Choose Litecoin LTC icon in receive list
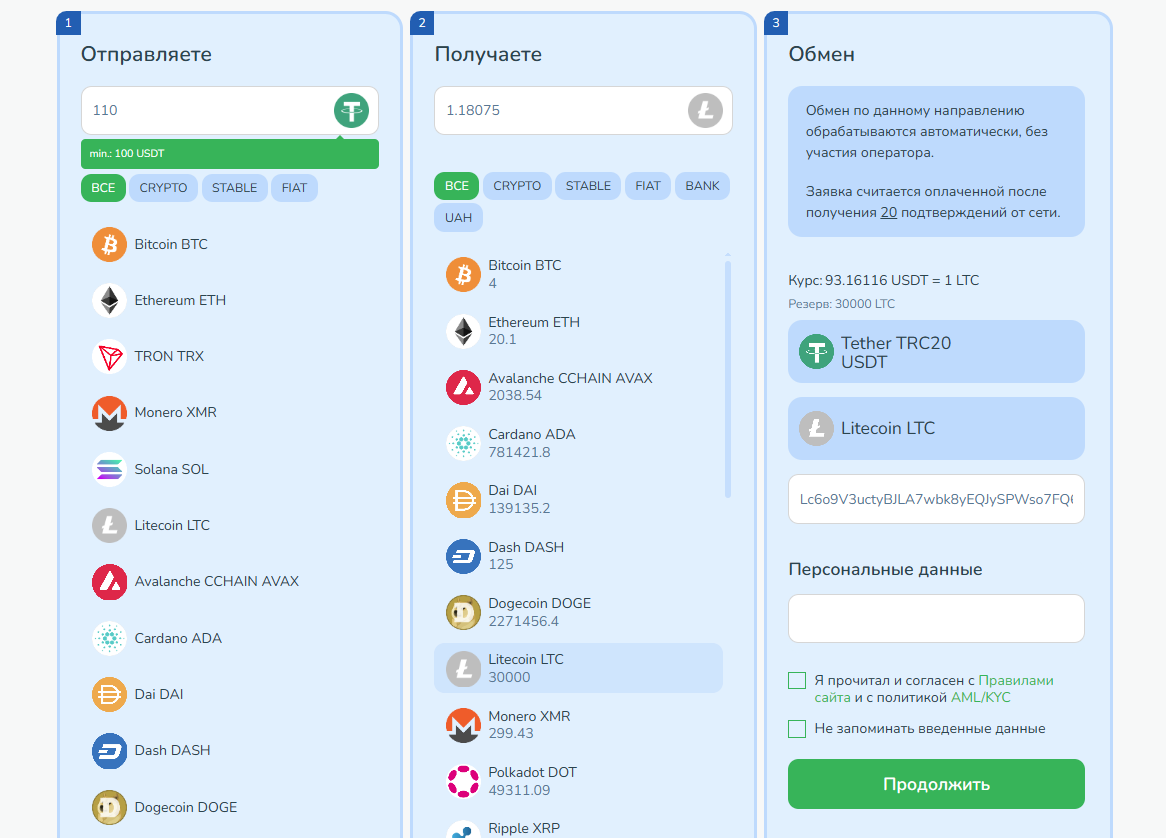 tap(463, 668)
